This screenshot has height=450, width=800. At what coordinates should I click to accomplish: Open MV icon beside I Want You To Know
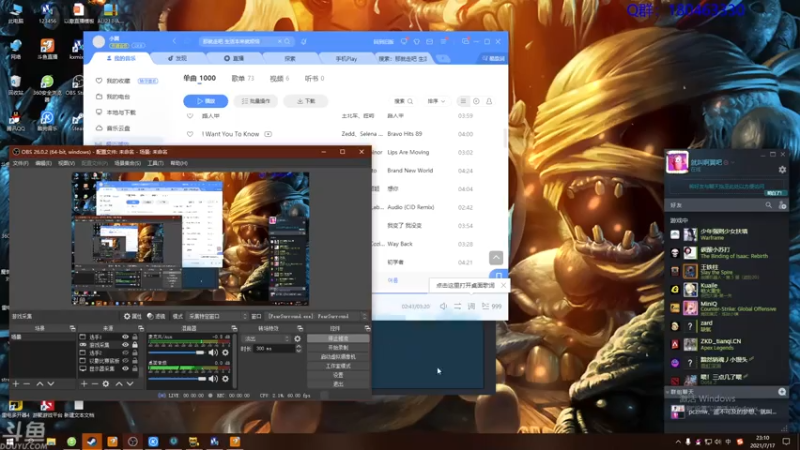[x=268, y=134]
